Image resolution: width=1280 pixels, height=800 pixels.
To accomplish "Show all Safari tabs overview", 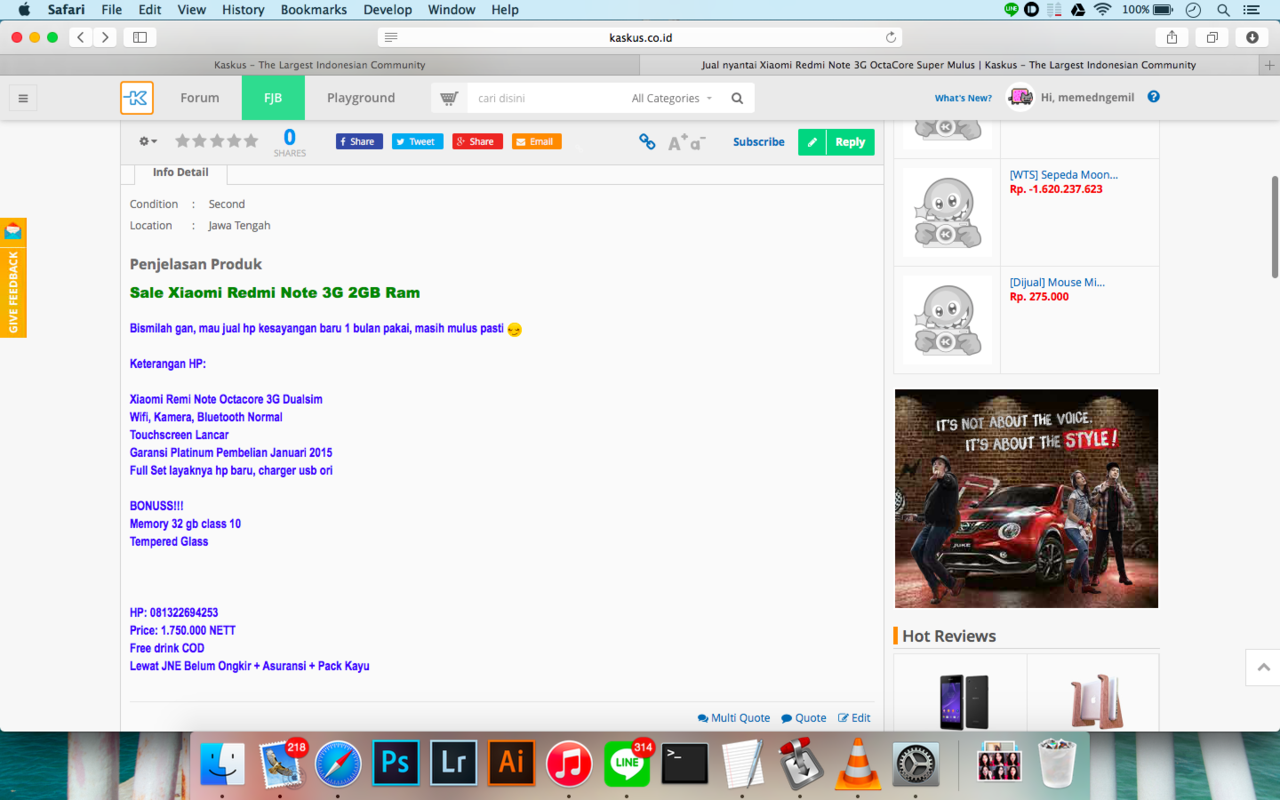I will click(x=1212, y=37).
